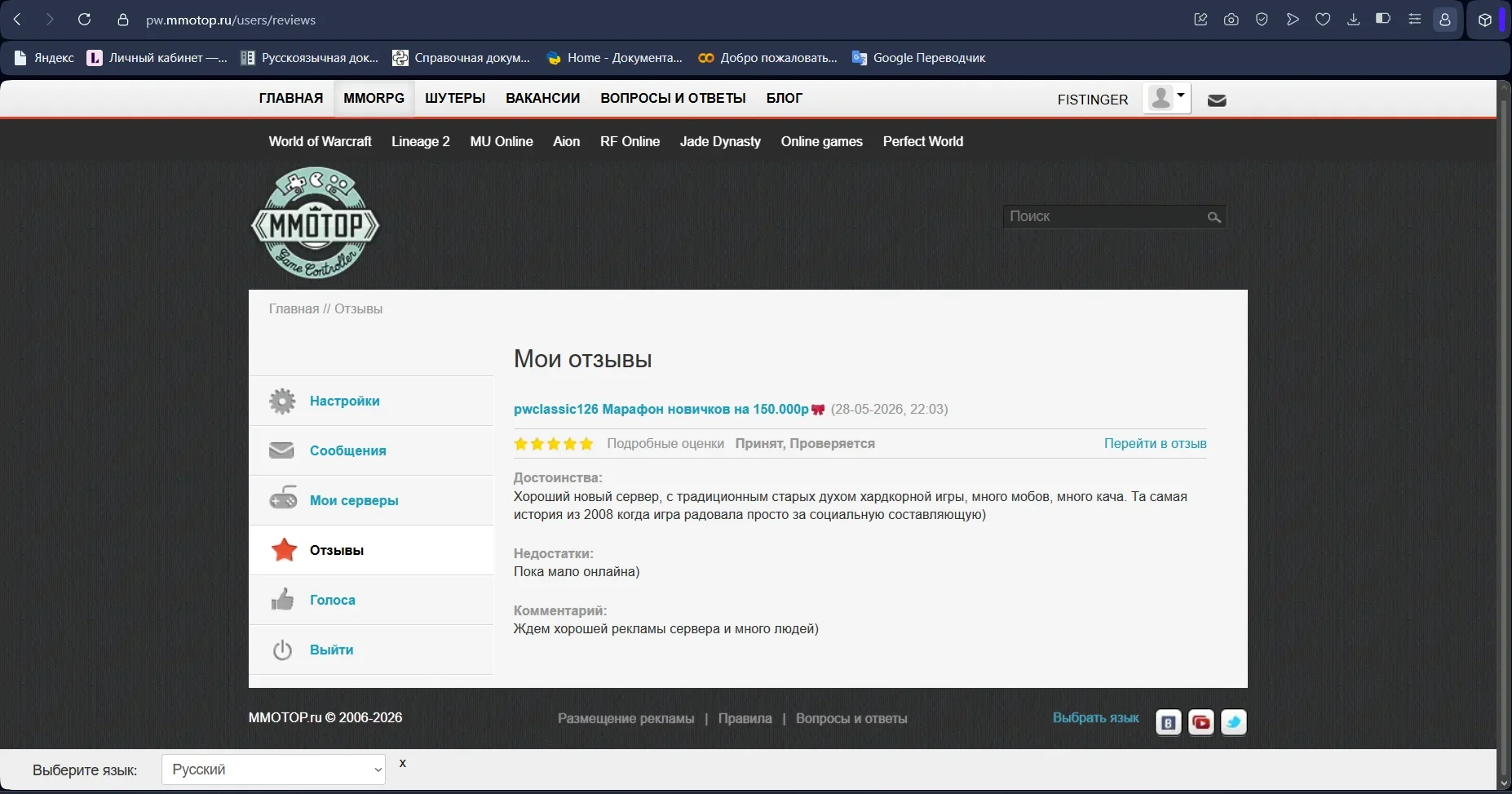Go to Perfect World section
The image size is (1512, 794).
923,141
